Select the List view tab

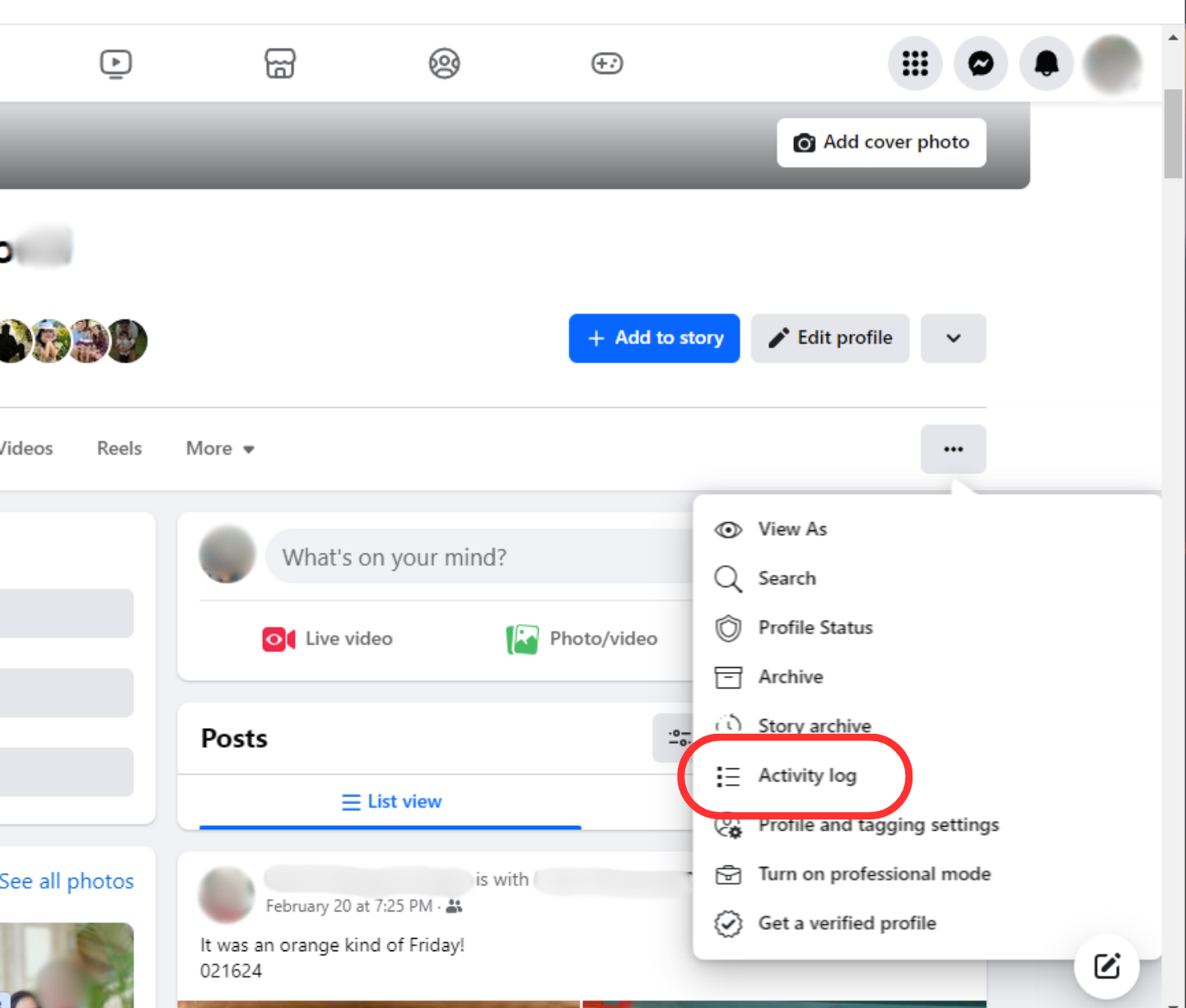coord(391,802)
